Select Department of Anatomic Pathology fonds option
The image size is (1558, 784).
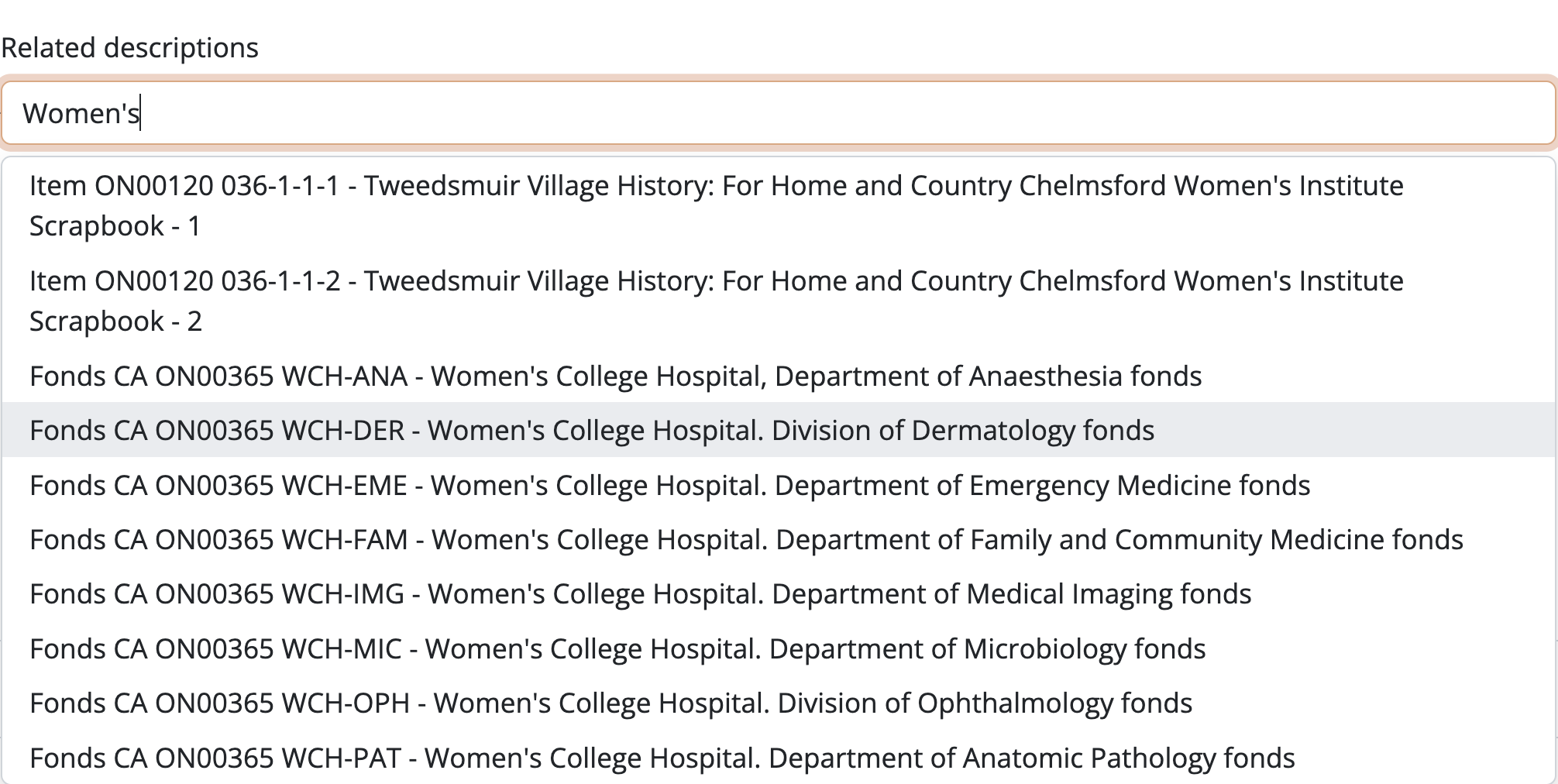click(662, 758)
